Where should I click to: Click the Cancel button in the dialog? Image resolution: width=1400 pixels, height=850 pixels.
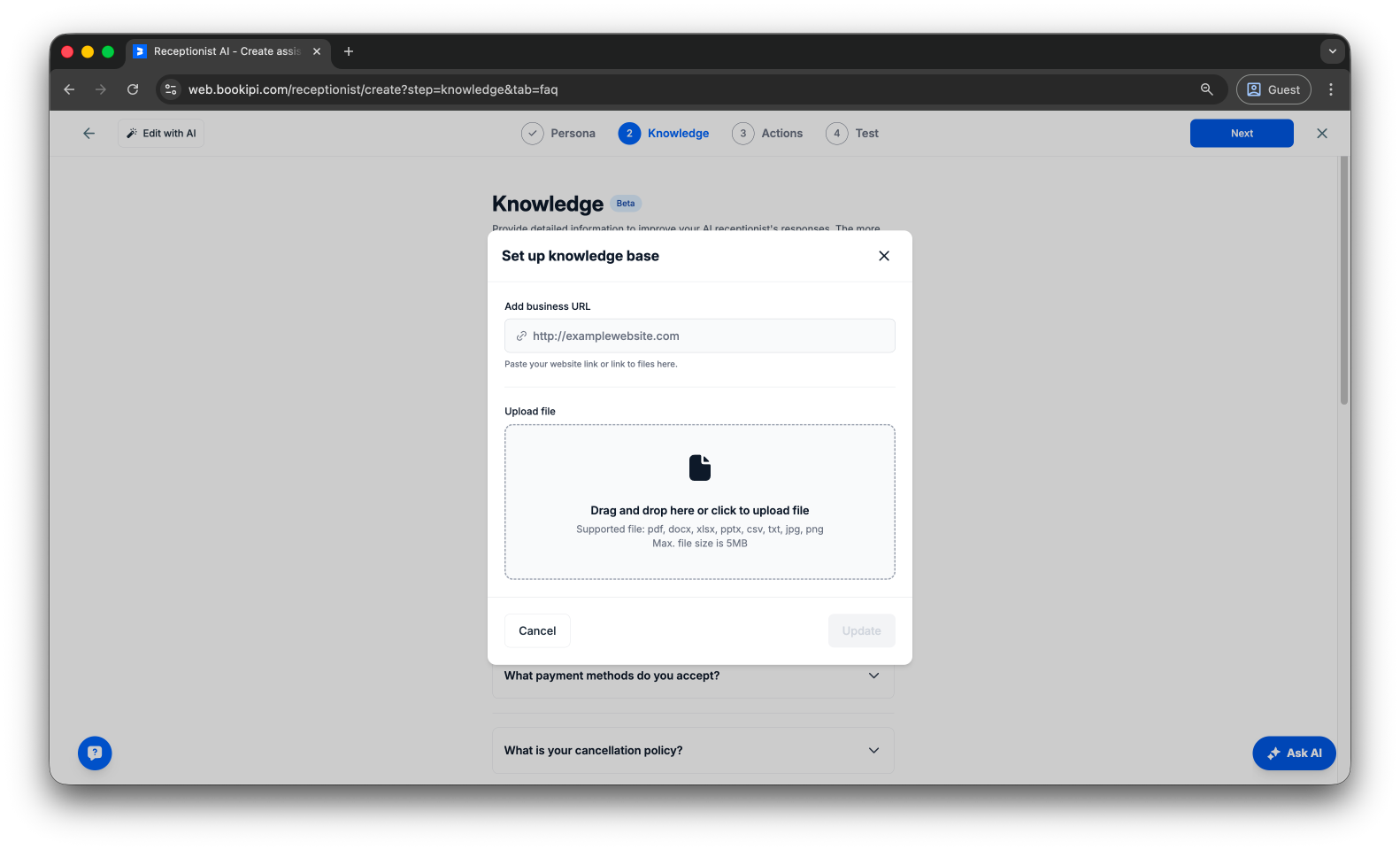[537, 630]
